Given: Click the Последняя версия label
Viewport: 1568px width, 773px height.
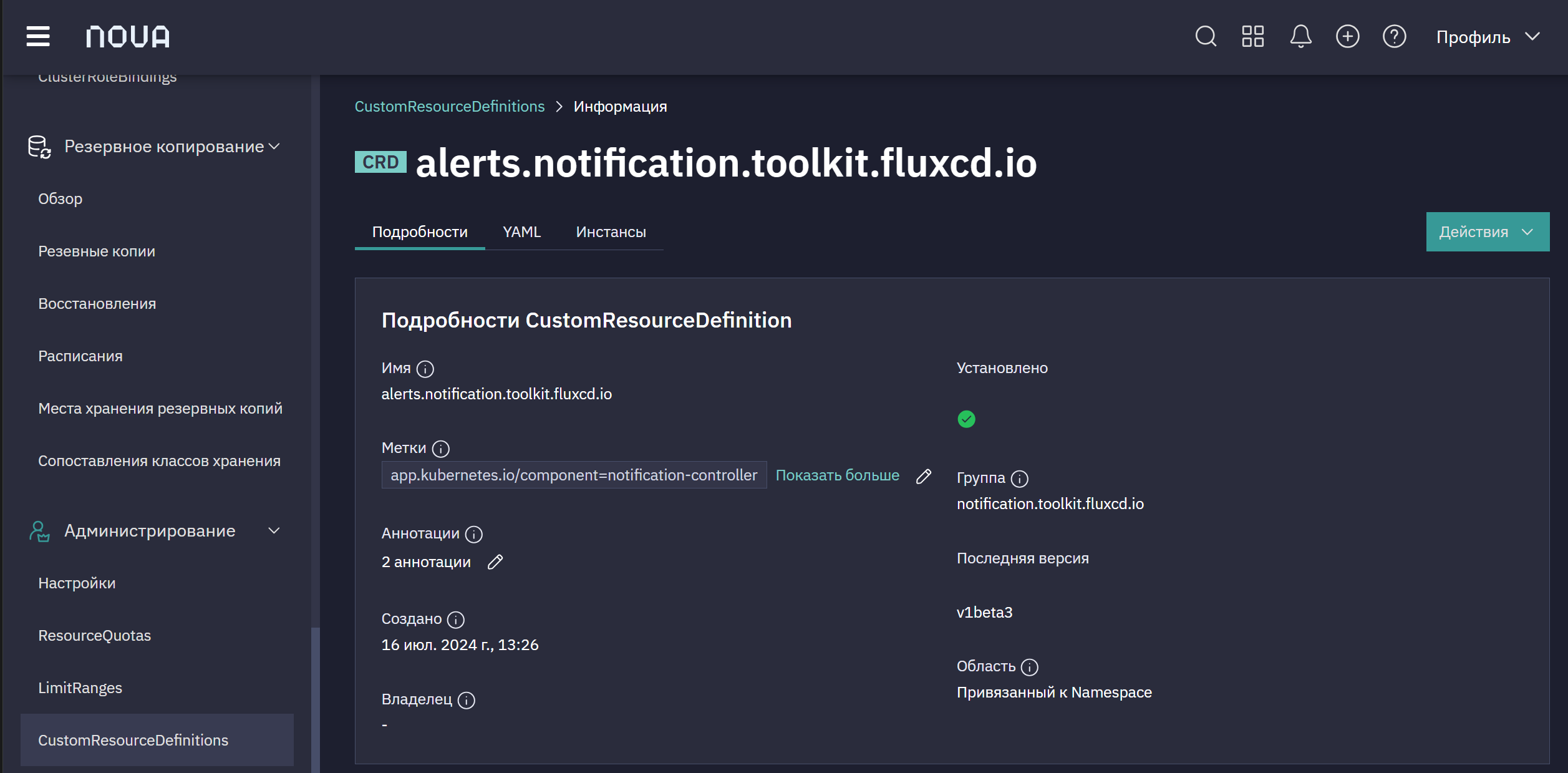Looking at the screenshot, I should point(1022,558).
